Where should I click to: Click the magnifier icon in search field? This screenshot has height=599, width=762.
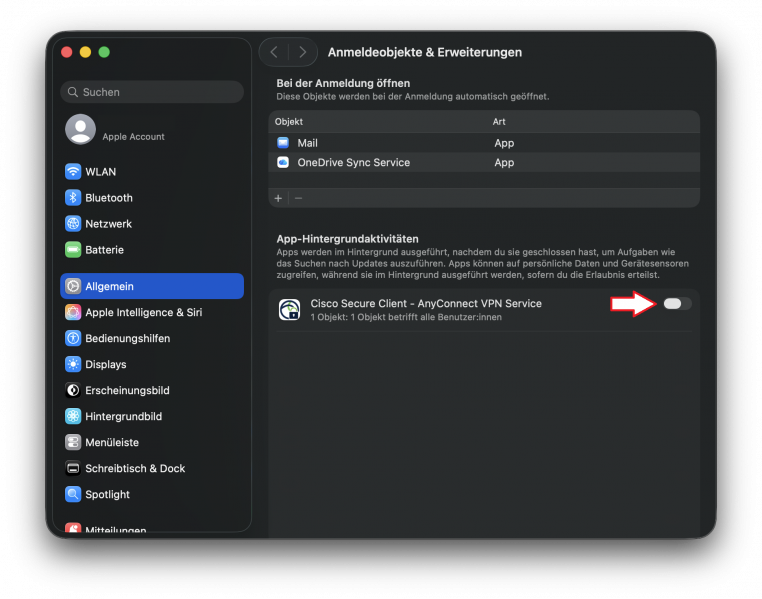73,92
